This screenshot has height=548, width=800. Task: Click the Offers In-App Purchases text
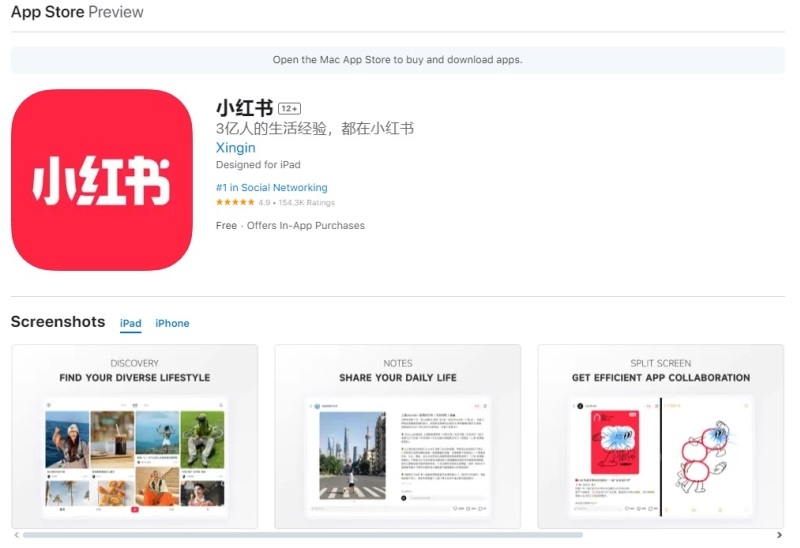[x=306, y=226]
